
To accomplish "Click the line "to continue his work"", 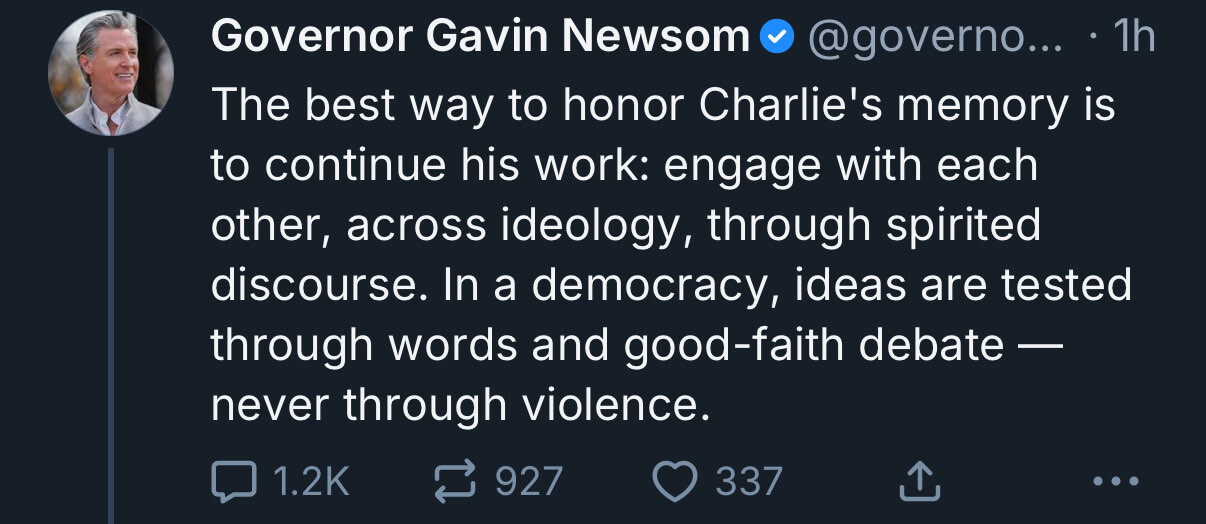I will [624, 165].
